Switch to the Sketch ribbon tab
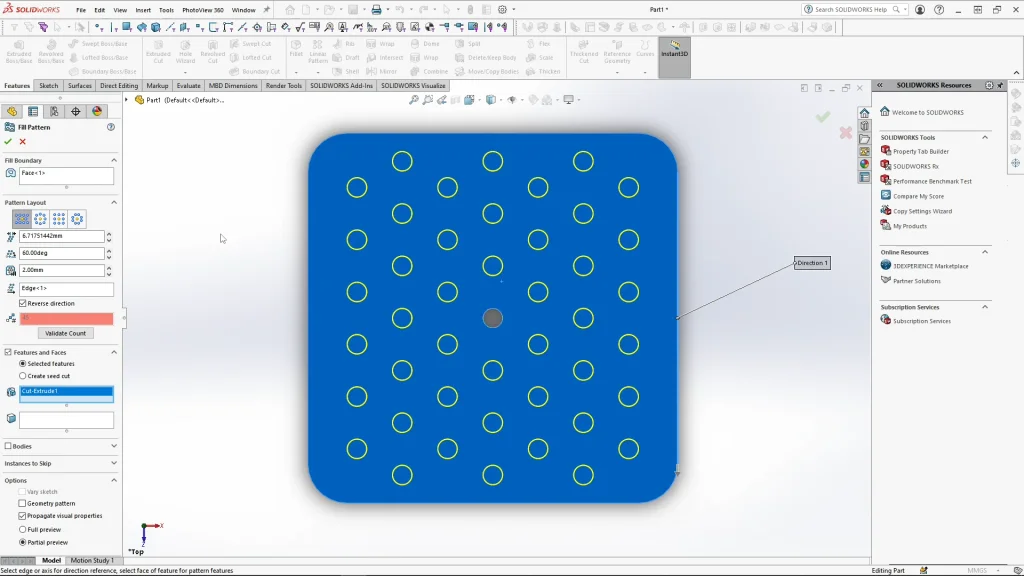Viewport: 1024px width, 576px height. 48,86
